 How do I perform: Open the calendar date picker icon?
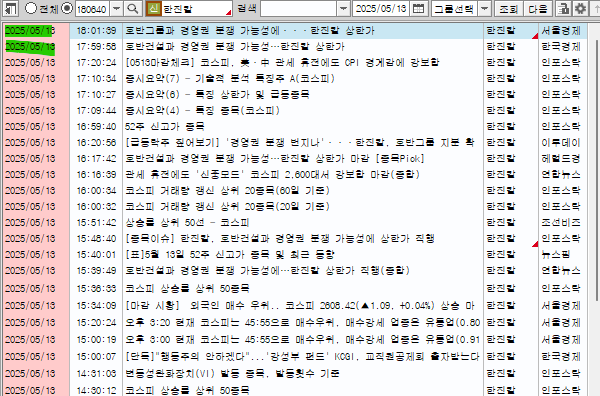pos(419,8)
